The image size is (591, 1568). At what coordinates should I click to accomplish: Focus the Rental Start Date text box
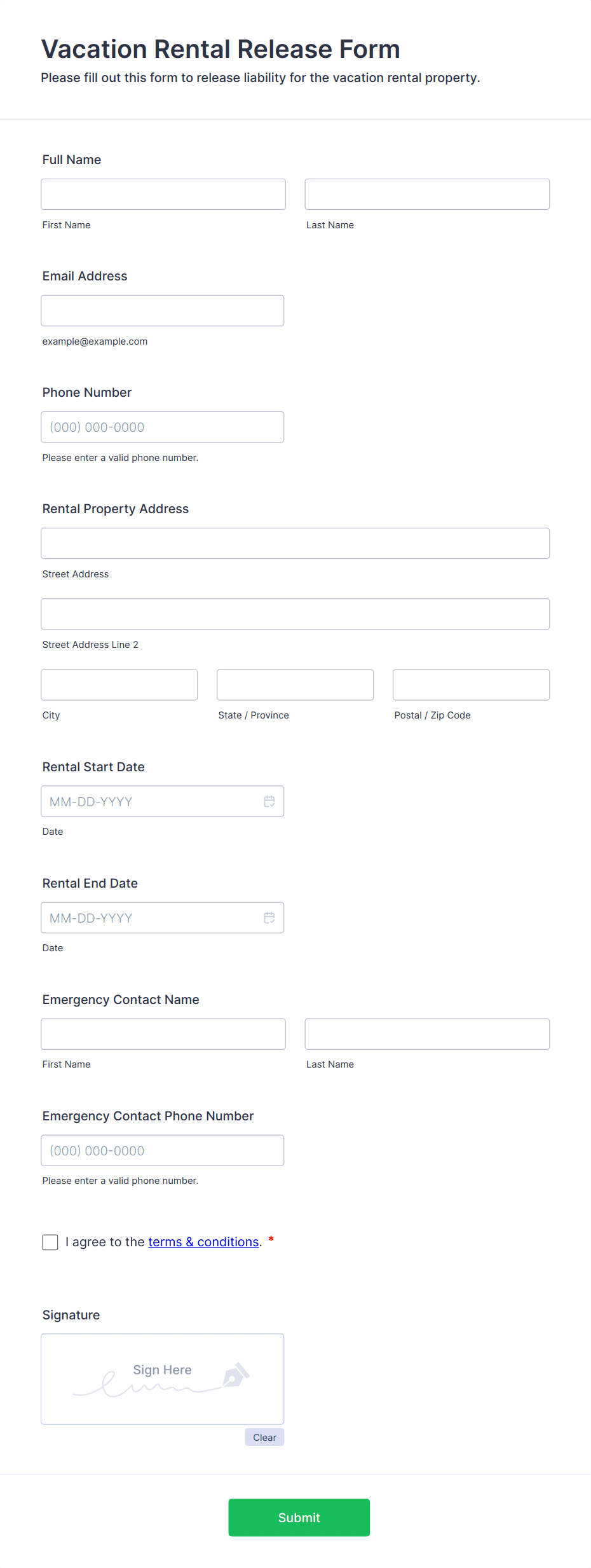(x=163, y=801)
